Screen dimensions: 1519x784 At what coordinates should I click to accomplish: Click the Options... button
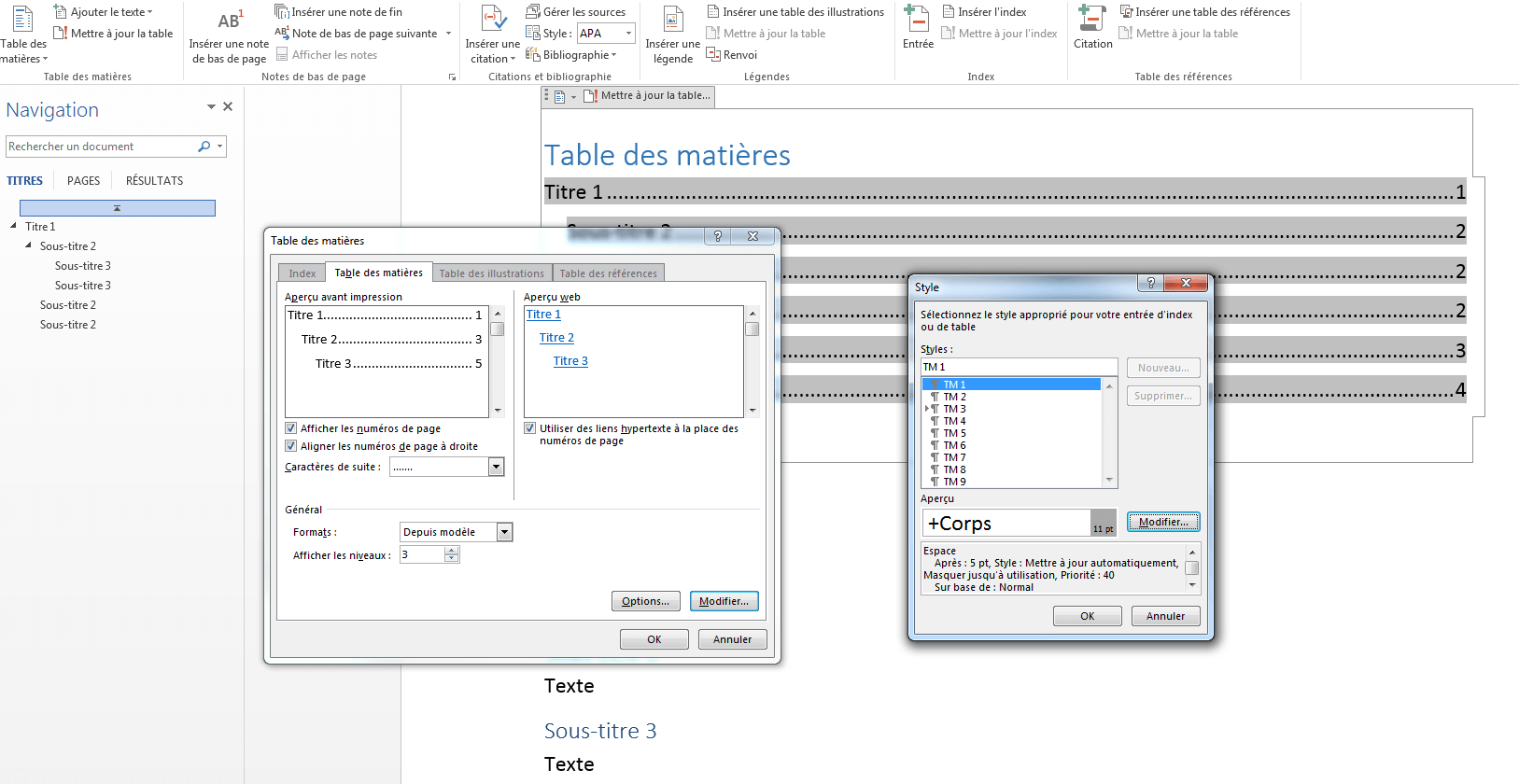click(646, 601)
